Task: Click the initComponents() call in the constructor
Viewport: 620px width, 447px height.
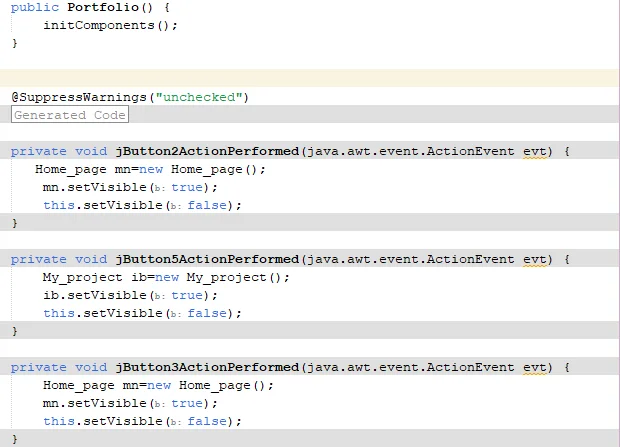Action: [x=110, y=25]
